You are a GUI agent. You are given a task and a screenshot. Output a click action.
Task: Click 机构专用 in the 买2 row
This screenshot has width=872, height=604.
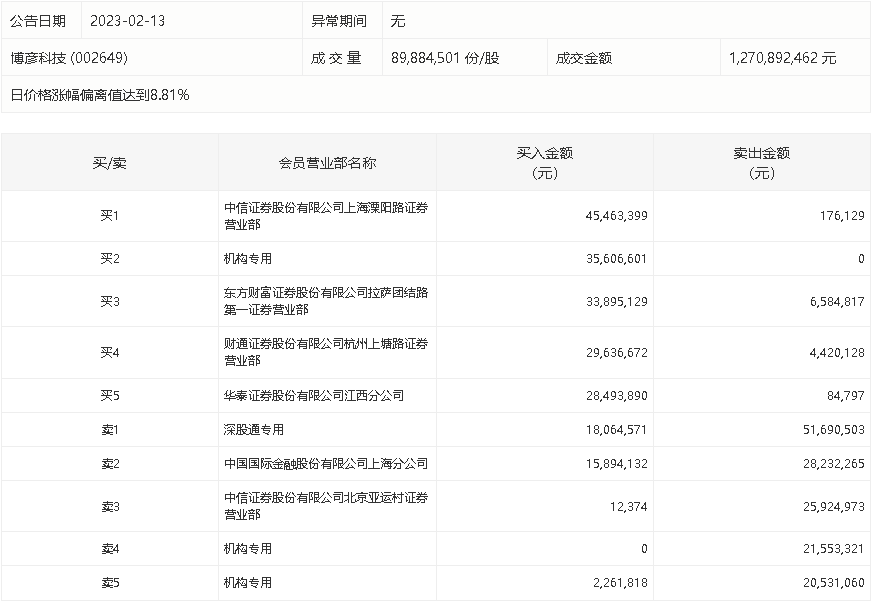point(248,259)
